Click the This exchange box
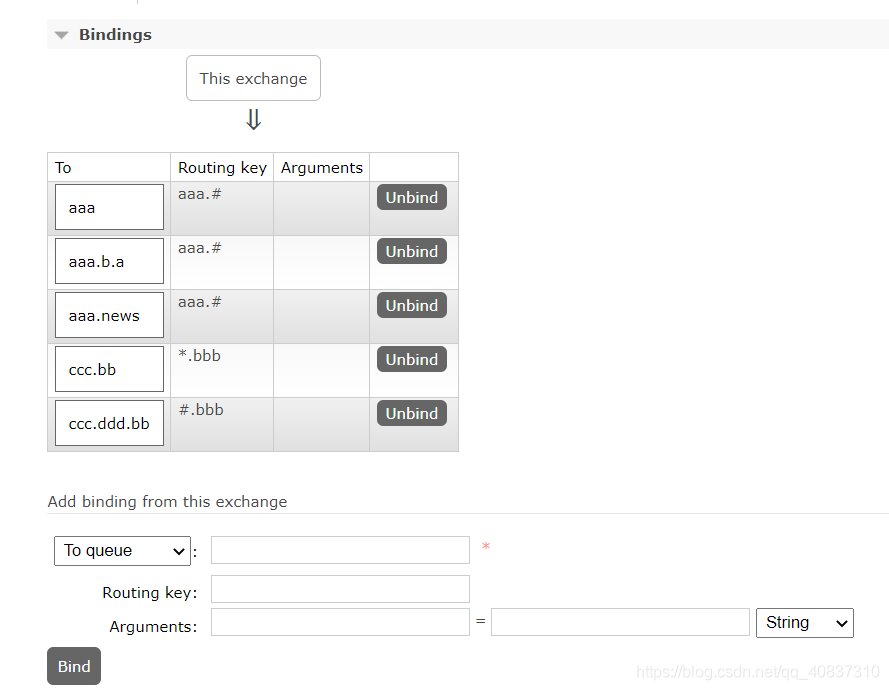Image resolution: width=889 pixels, height=690 pixels. point(253,78)
